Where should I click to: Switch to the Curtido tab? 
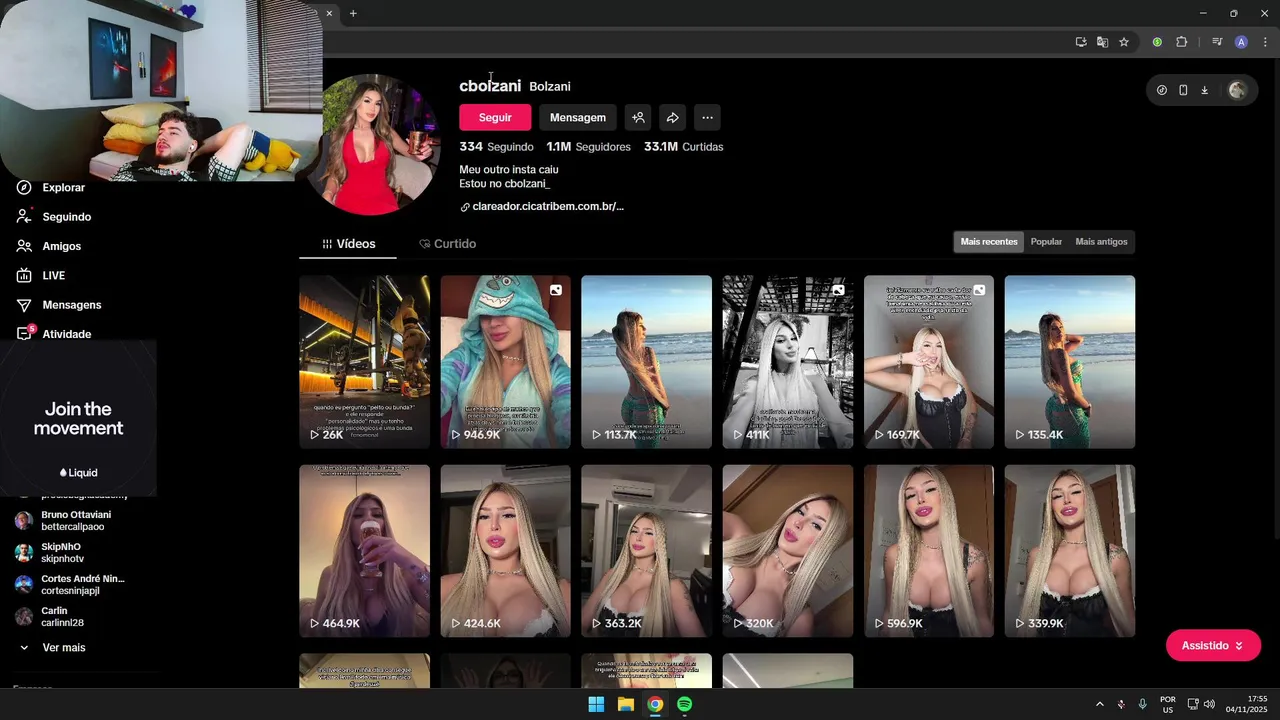coord(447,244)
